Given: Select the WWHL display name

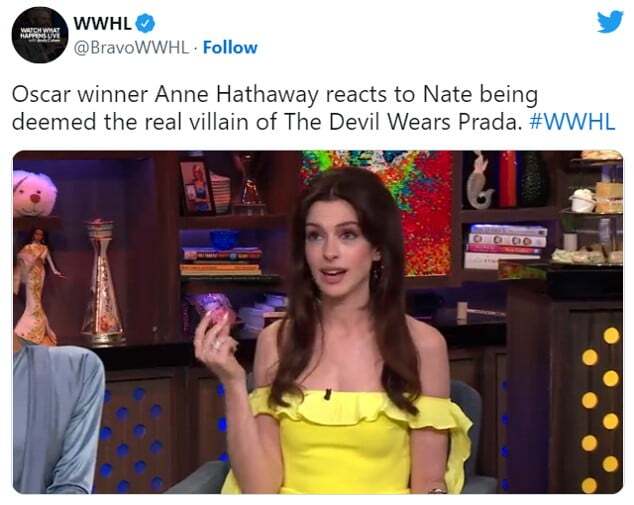Looking at the screenshot, I should pos(103,24).
